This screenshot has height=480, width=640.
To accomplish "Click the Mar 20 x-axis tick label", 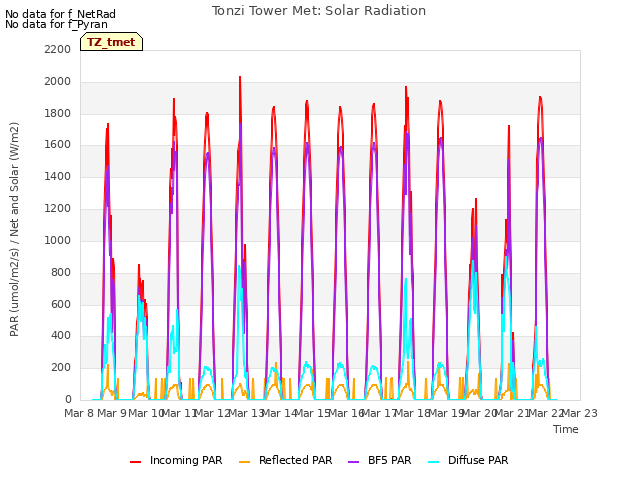I will (x=479, y=413).
